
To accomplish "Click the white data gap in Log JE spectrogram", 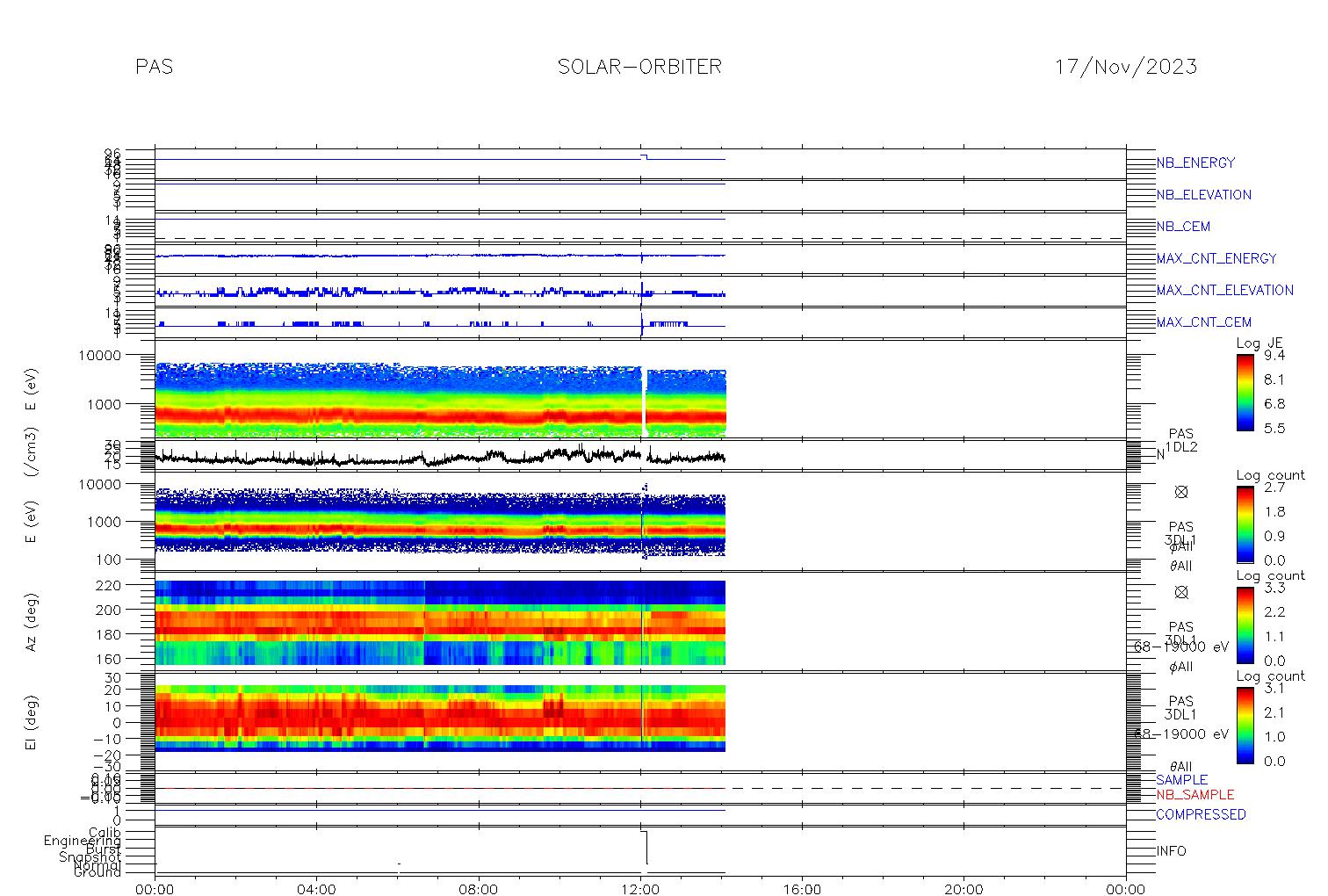I will (644, 402).
